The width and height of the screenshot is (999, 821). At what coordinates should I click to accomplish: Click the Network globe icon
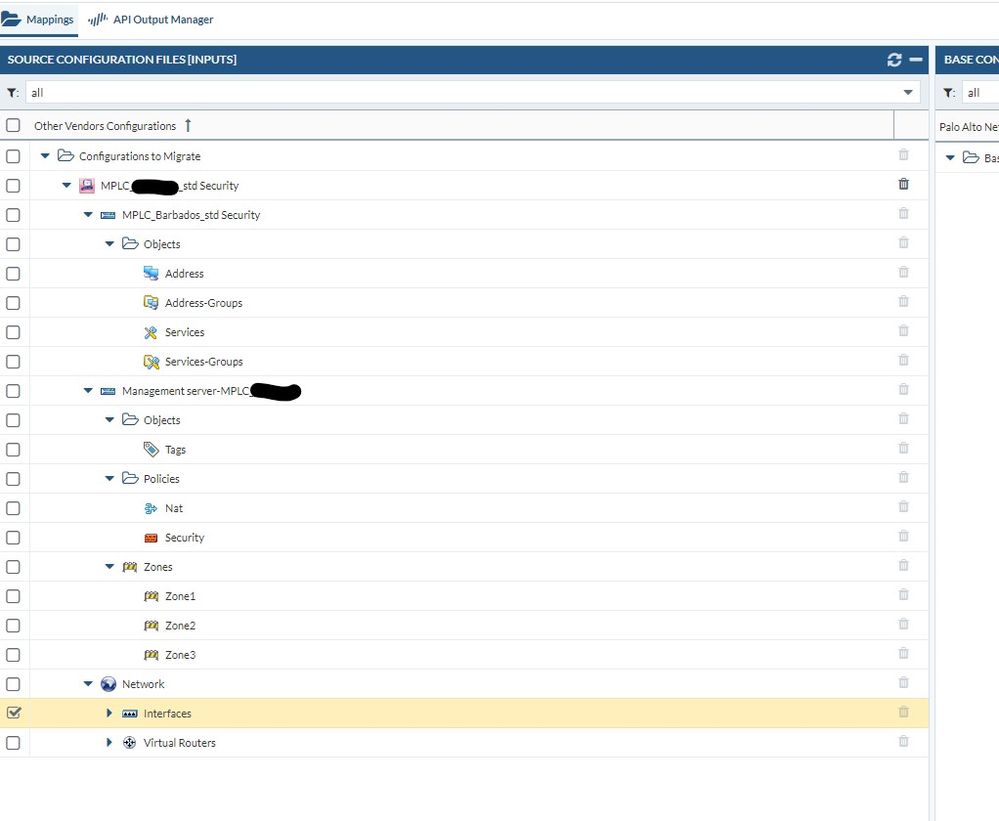pyautogui.click(x=108, y=684)
